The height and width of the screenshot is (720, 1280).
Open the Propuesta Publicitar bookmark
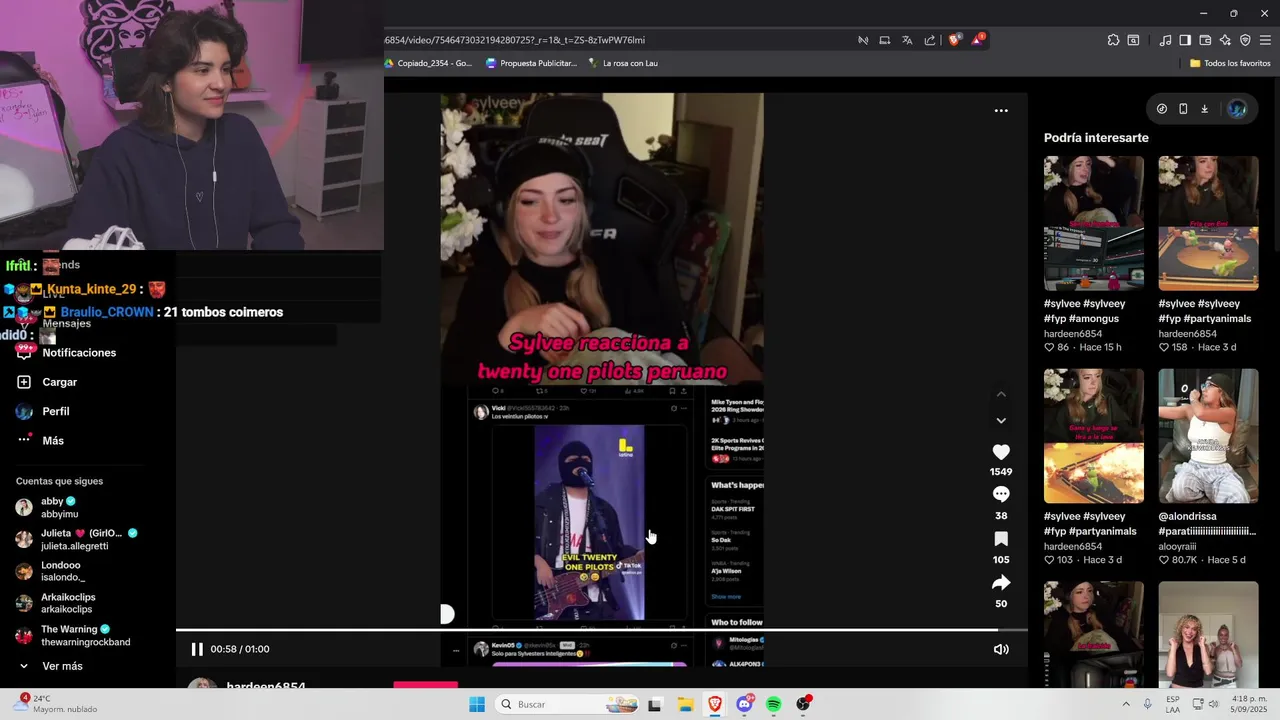(x=531, y=63)
